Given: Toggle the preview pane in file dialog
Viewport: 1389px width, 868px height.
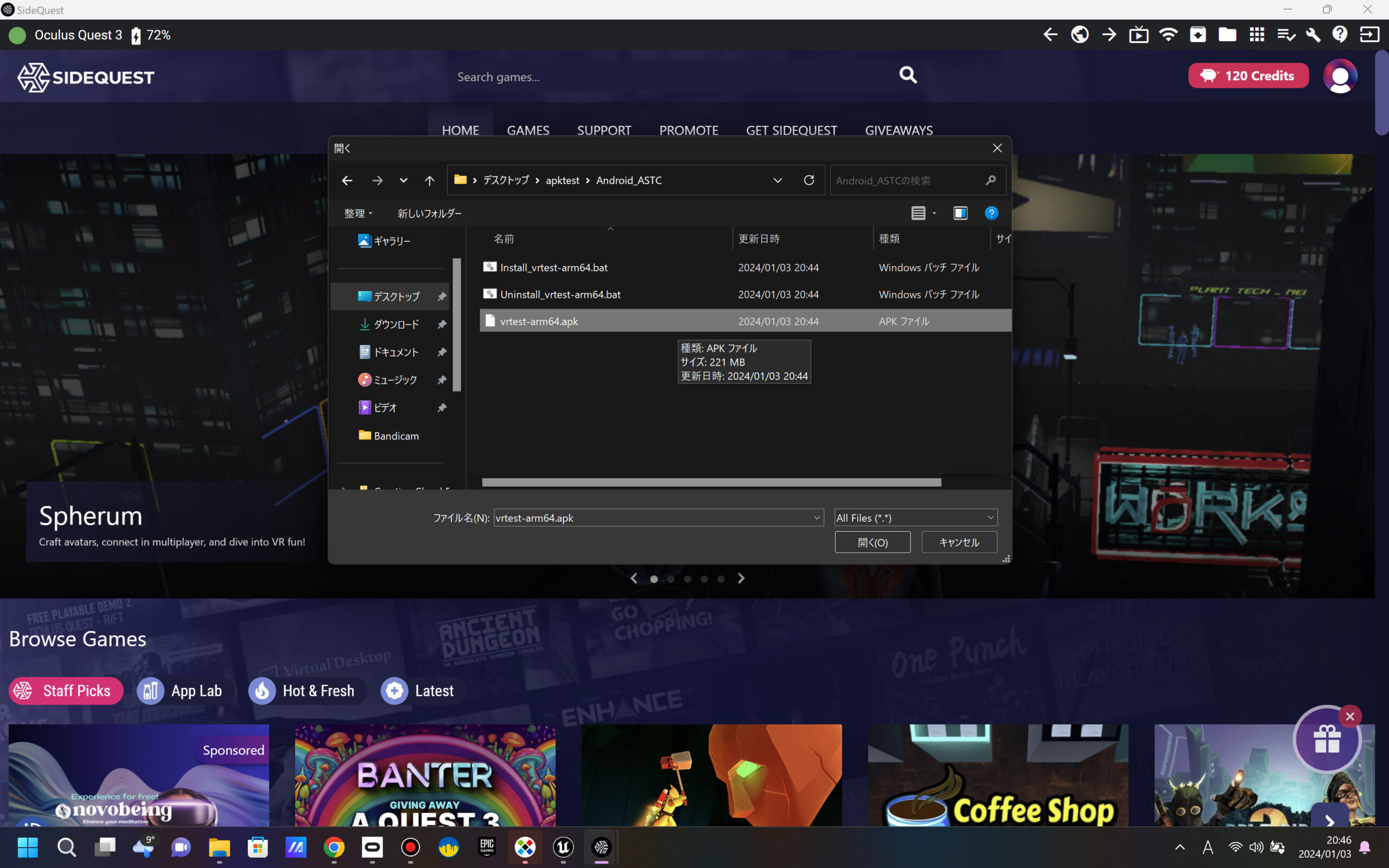Looking at the screenshot, I should click(x=960, y=214).
